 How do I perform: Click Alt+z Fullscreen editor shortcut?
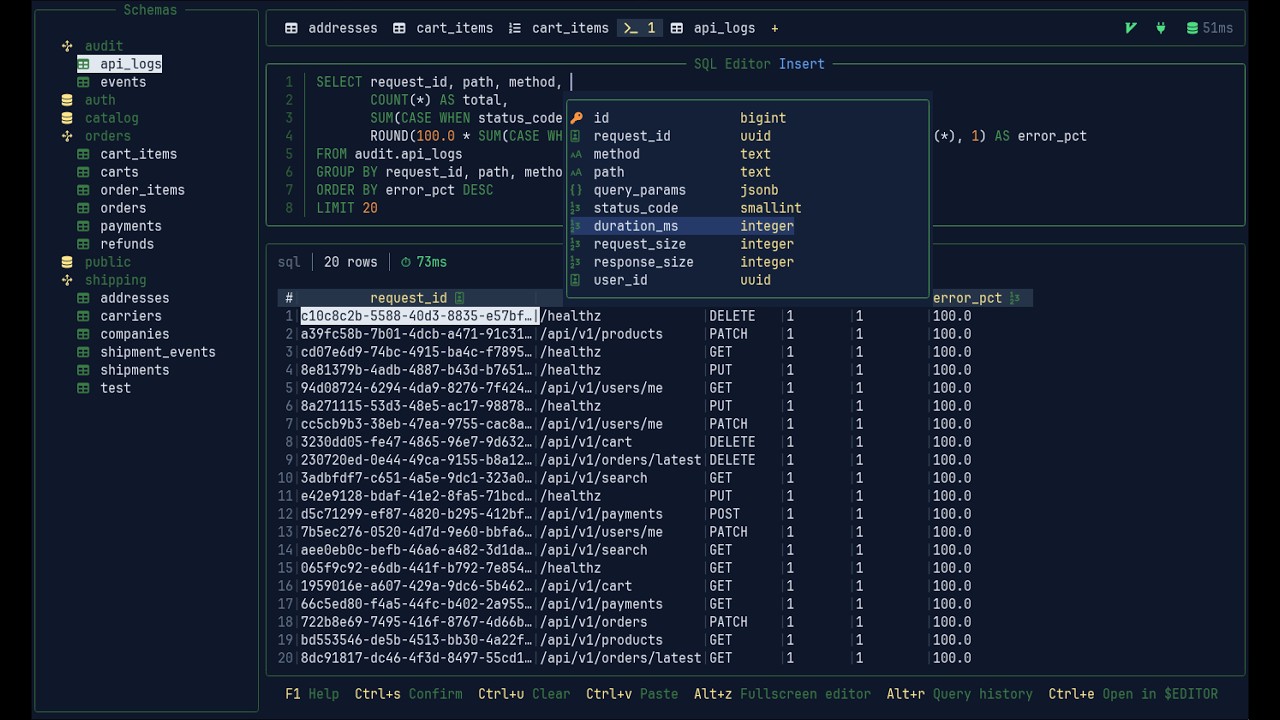(783, 694)
